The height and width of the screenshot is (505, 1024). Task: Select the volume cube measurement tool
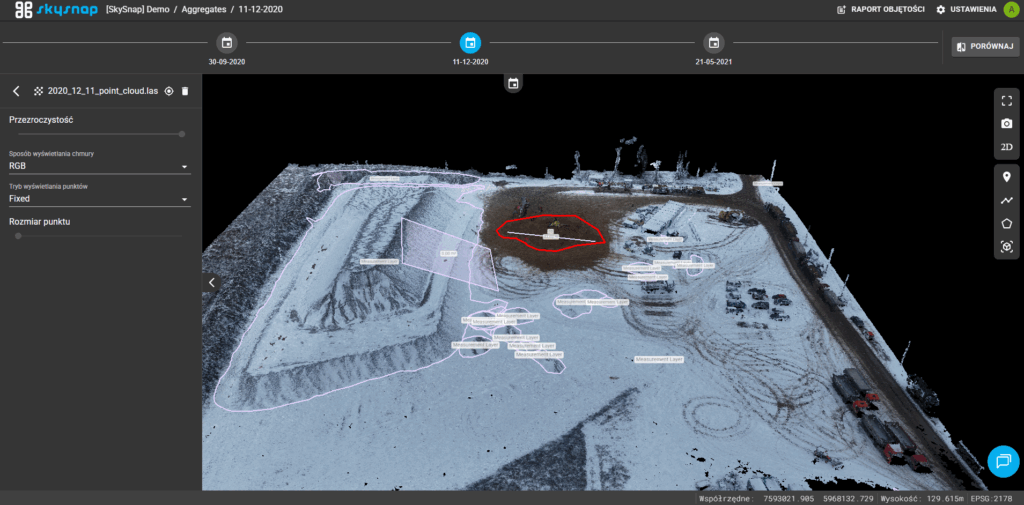(1006, 247)
